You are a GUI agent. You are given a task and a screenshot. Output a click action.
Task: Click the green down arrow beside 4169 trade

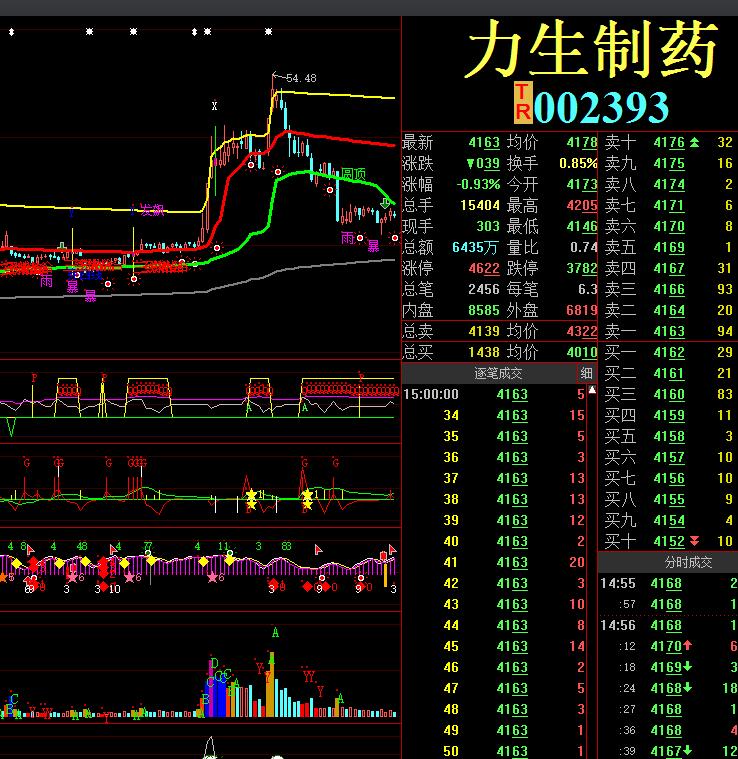(x=687, y=667)
